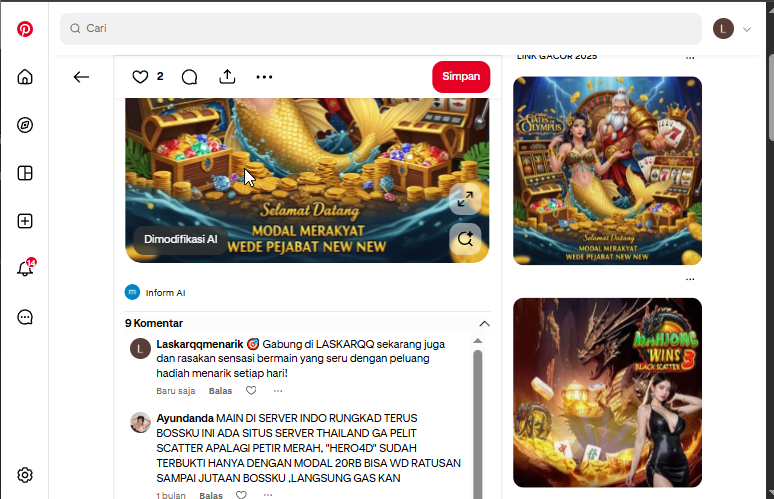774x499 pixels.
Task: Open profile avatar L in header
Action: pos(723,29)
